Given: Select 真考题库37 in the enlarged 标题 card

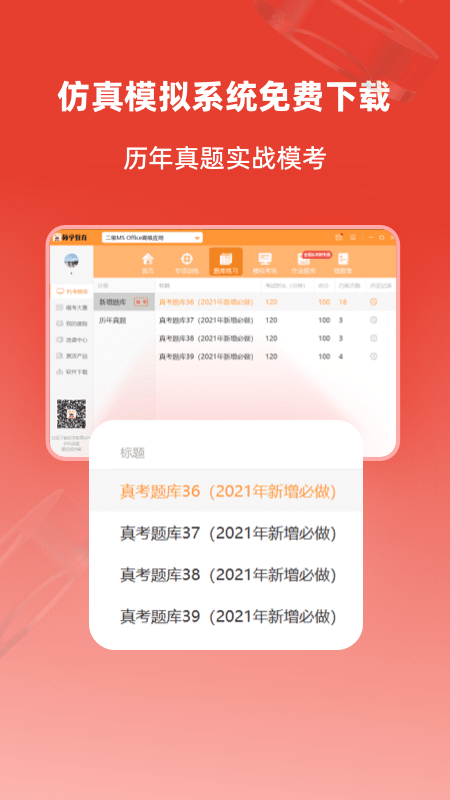Looking at the screenshot, I should pyautogui.click(x=226, y=533).
